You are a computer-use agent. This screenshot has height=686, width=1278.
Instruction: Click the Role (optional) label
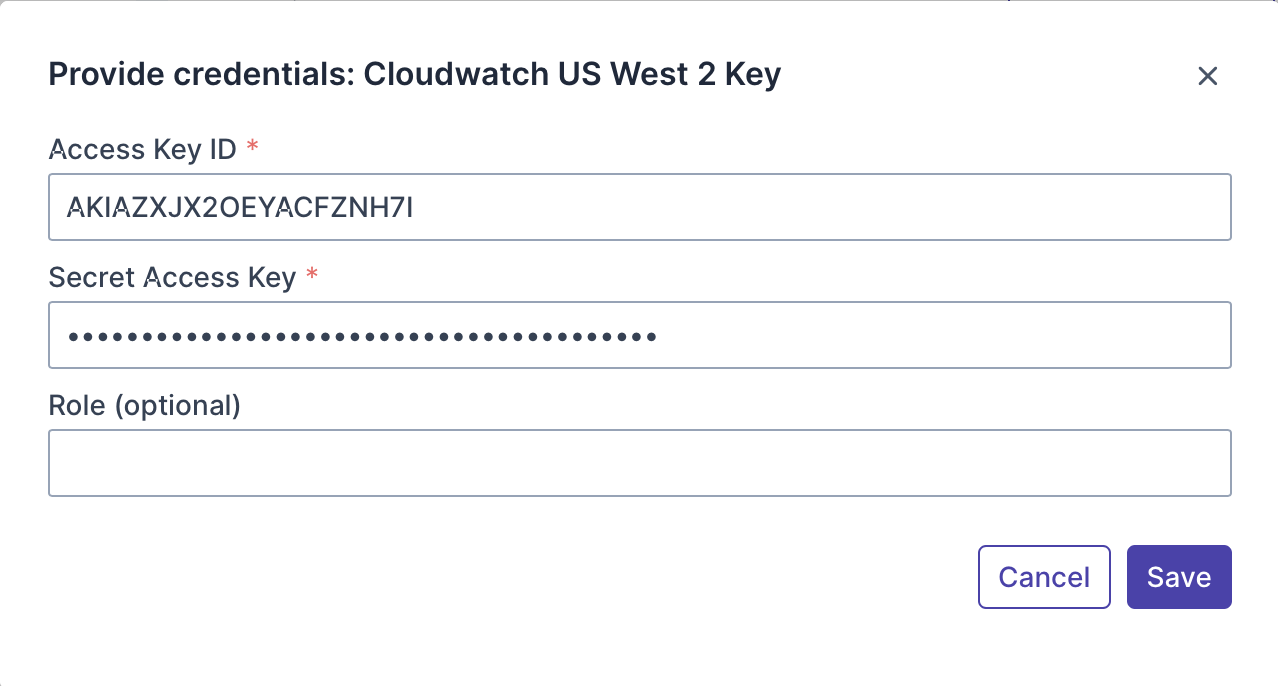tap(144, 405)
